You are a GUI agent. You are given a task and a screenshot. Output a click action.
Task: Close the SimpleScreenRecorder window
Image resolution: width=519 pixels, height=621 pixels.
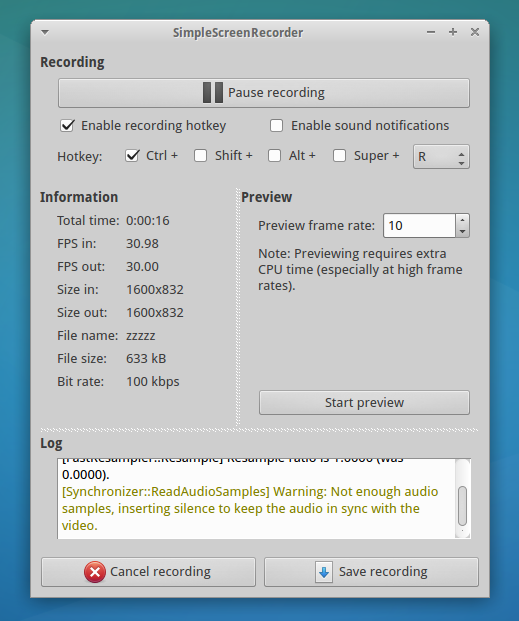[x=475, y=32]
